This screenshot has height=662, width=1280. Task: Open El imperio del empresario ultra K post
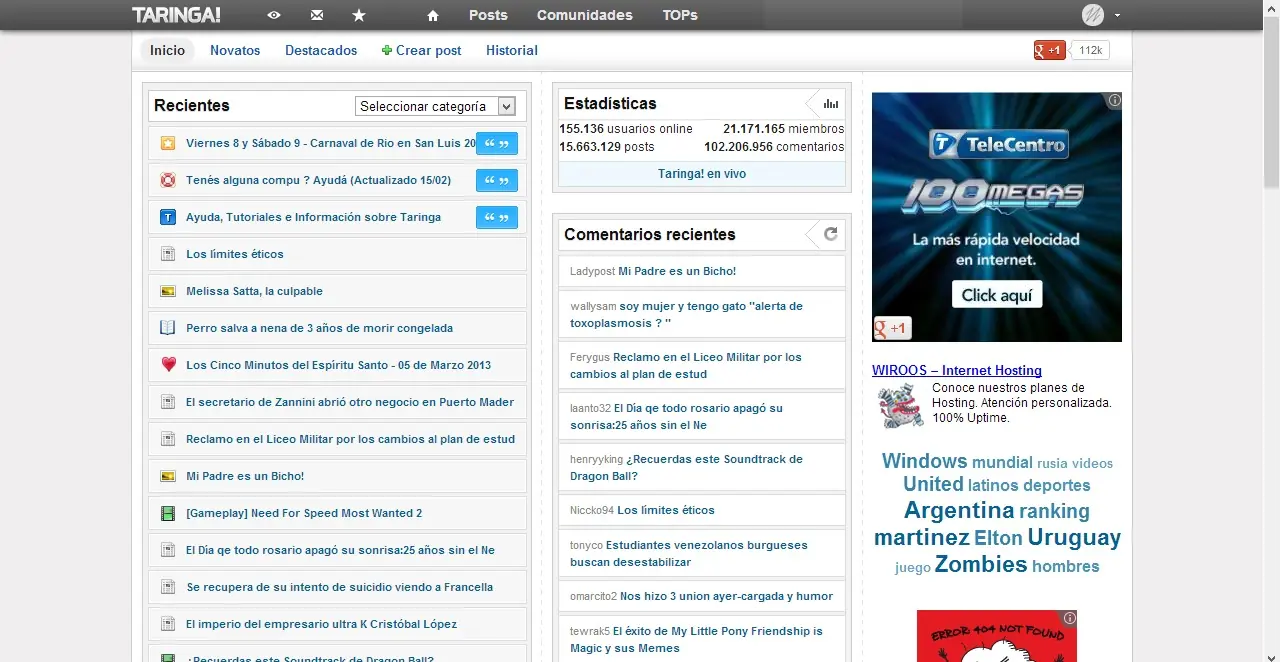[x=321, y=624]
